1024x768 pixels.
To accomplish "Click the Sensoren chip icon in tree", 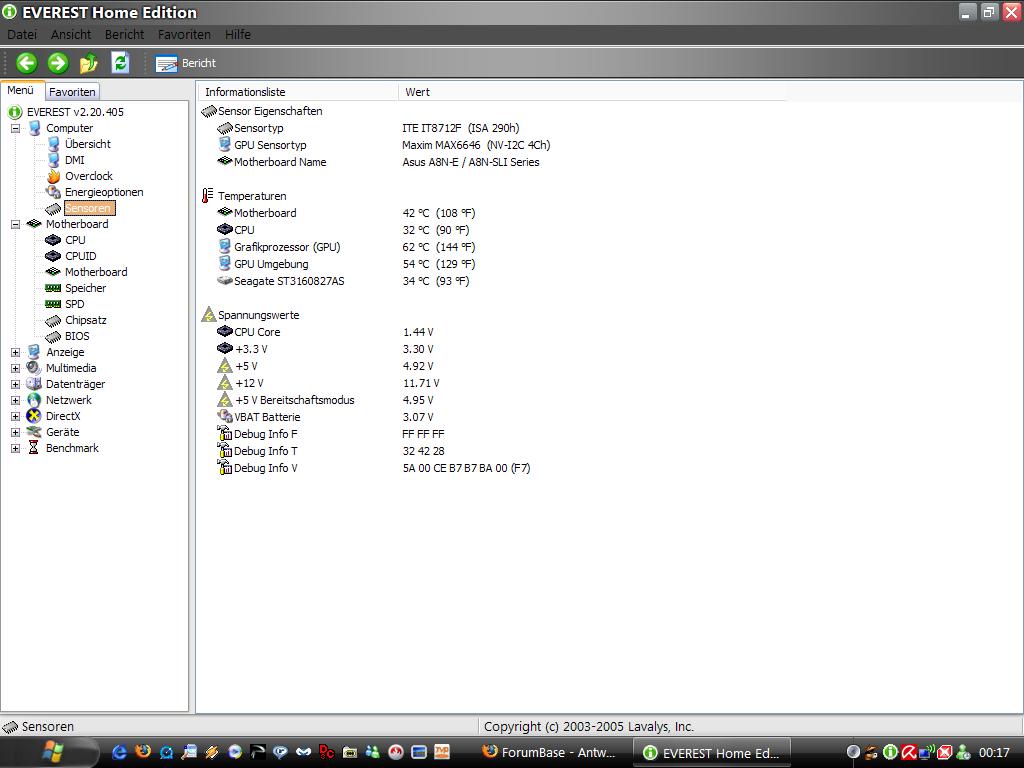I will [x=54, y=208].
